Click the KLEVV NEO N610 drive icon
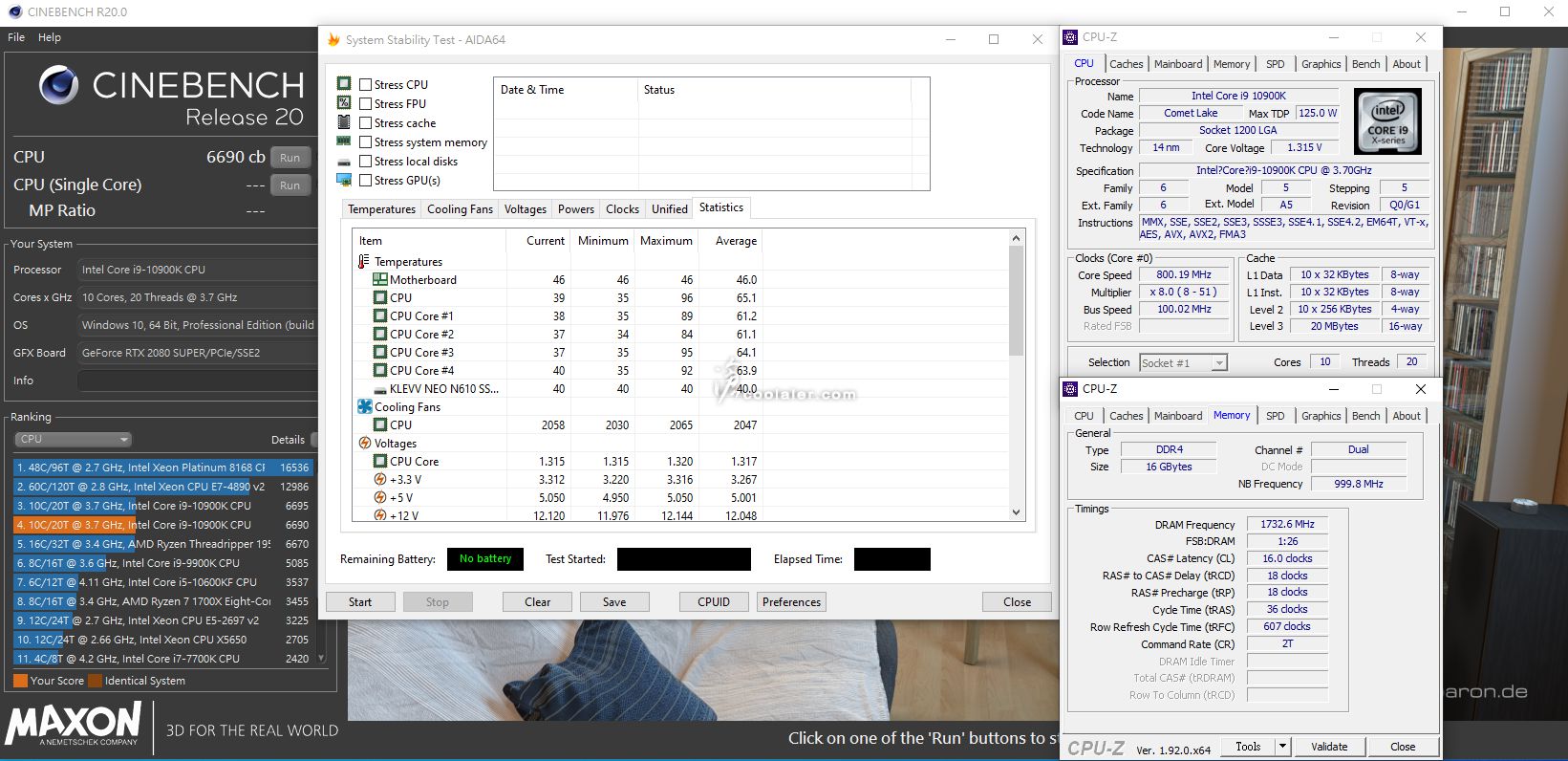This screenshot has height=761, width=1568. [379, 389]
